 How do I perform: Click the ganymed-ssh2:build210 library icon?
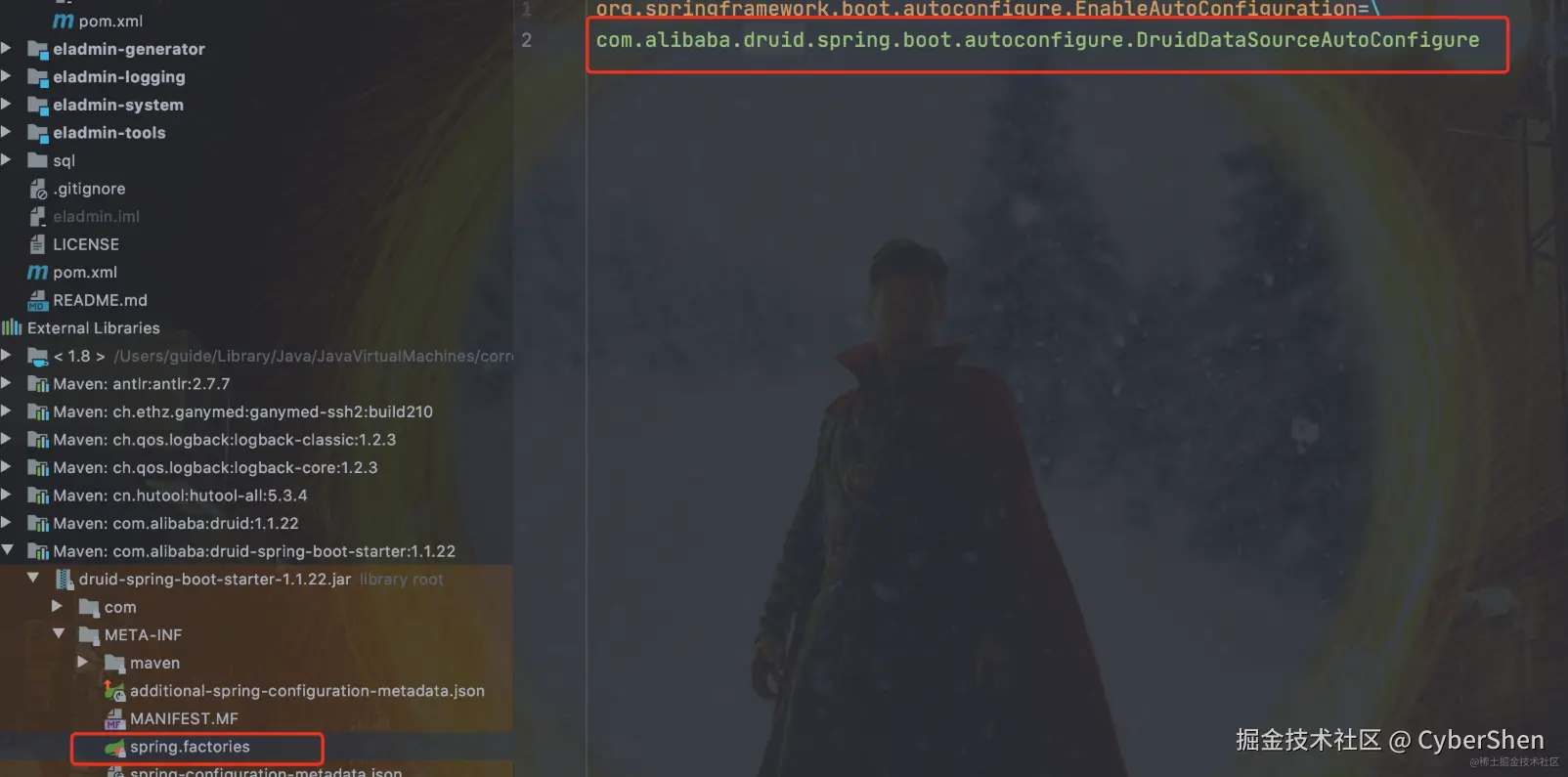click(x=38, y=412)
